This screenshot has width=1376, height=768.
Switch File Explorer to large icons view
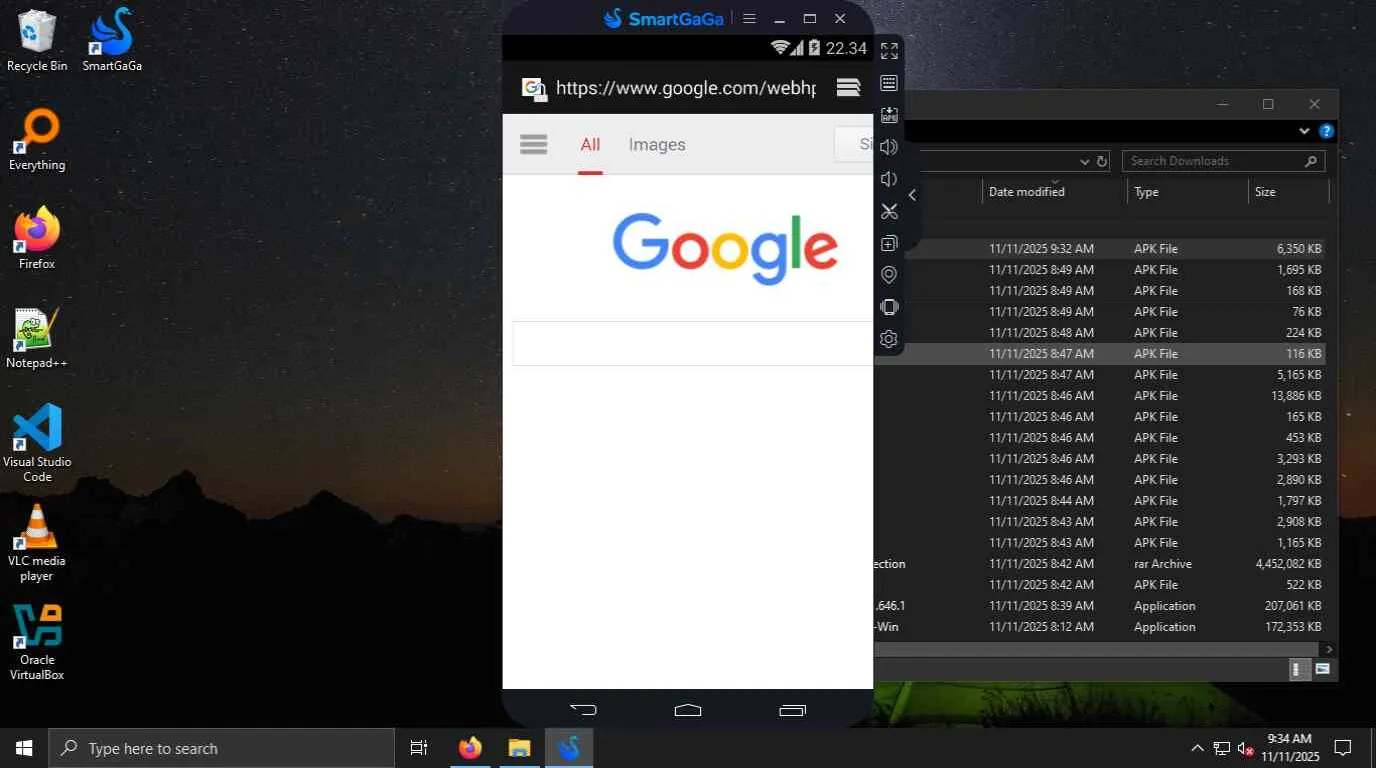(x=1322, y=669)
